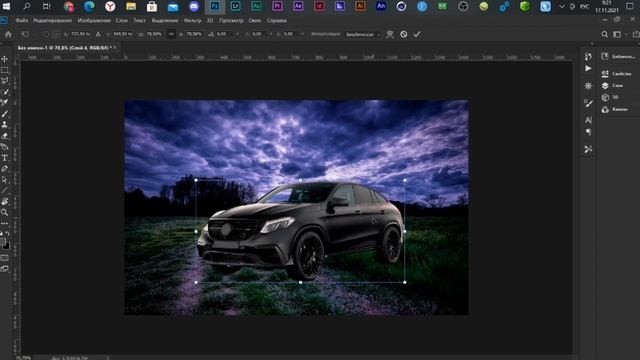Select the document tab Без имени-1
Image resolution: width=640 pixels, height=360 pixels.
(64, 48)
